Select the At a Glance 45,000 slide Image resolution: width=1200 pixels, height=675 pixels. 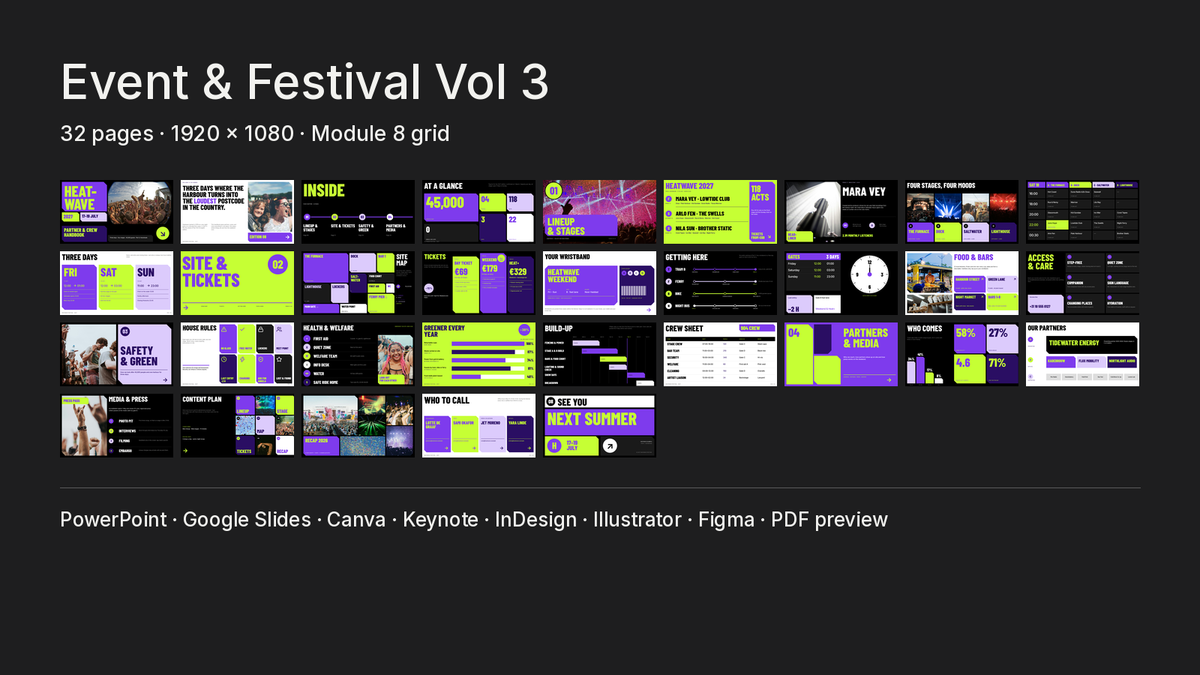478,212
